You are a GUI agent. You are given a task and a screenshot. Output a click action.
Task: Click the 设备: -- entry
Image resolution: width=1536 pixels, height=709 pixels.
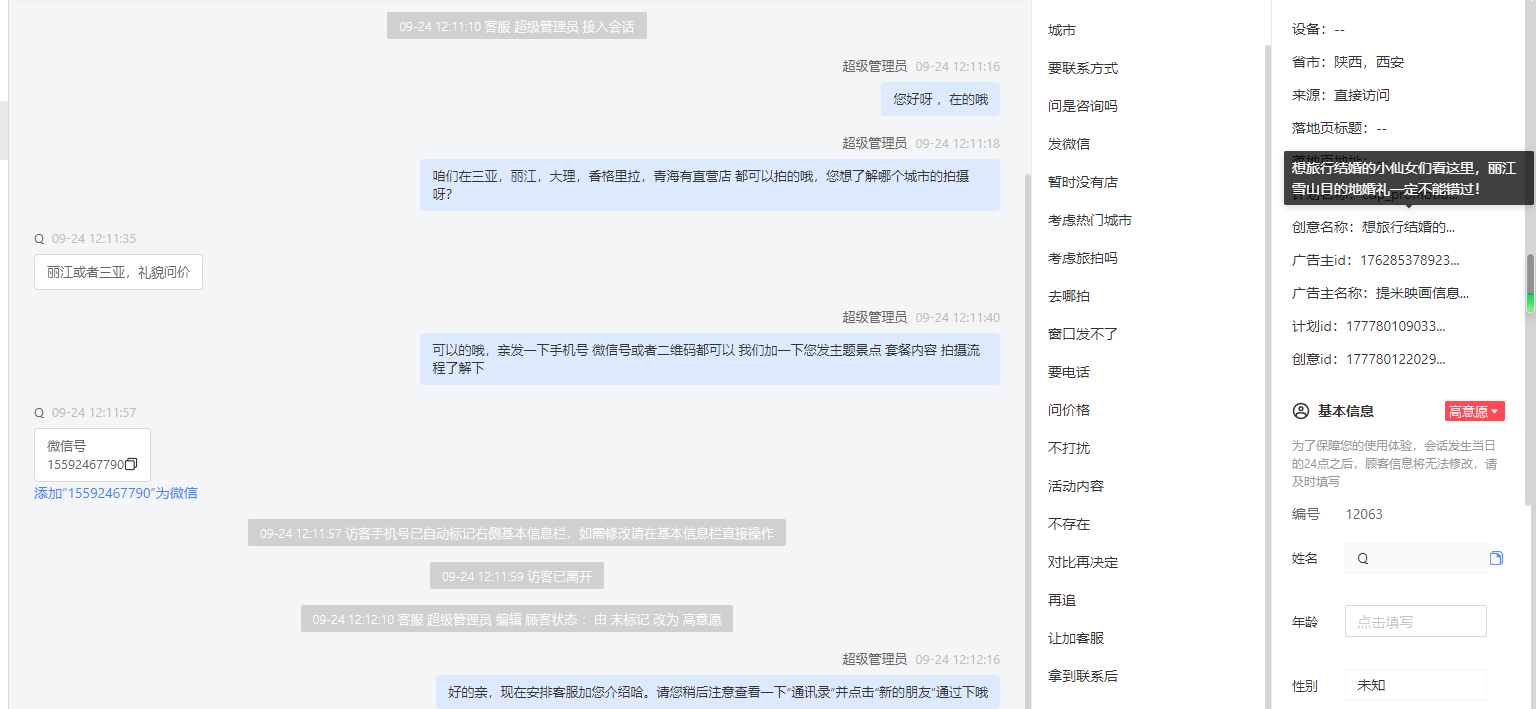click(x=1318, y=29)
